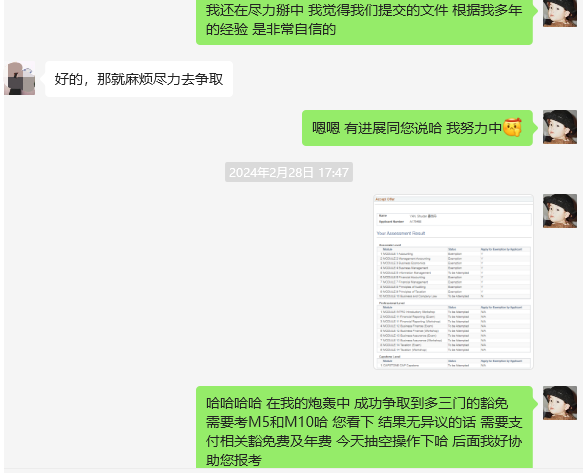Click the Applicant Number row in the image

pyautogui.click(x=454, y=222)
